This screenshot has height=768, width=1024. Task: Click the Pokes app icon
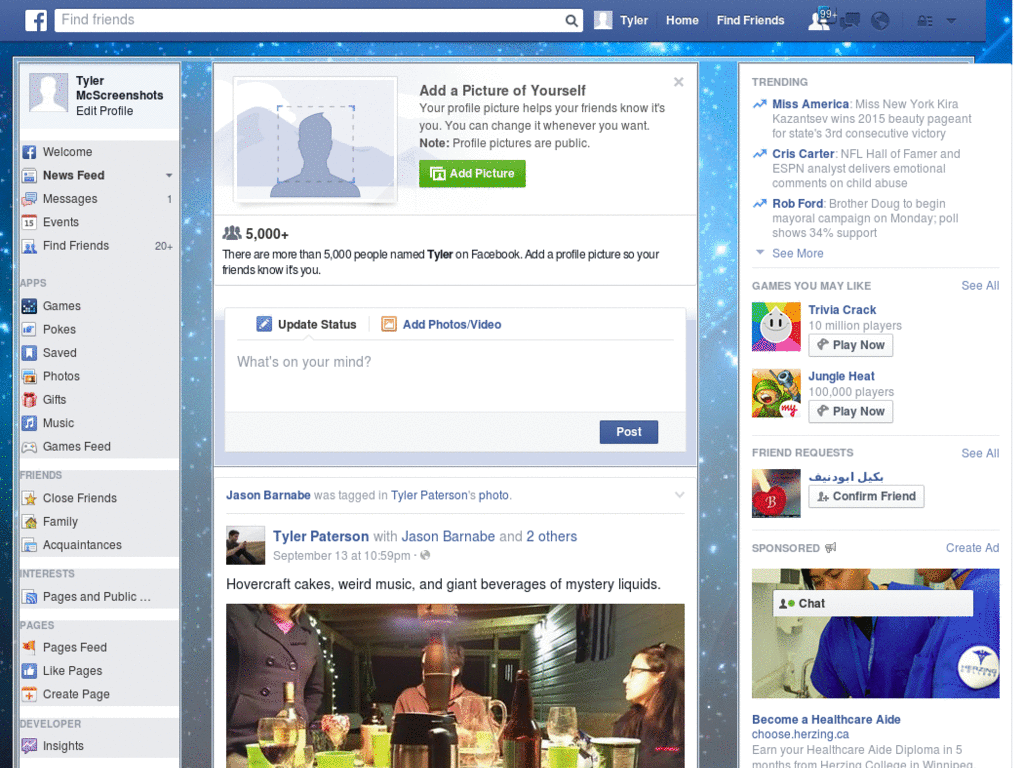click(29, 330)
